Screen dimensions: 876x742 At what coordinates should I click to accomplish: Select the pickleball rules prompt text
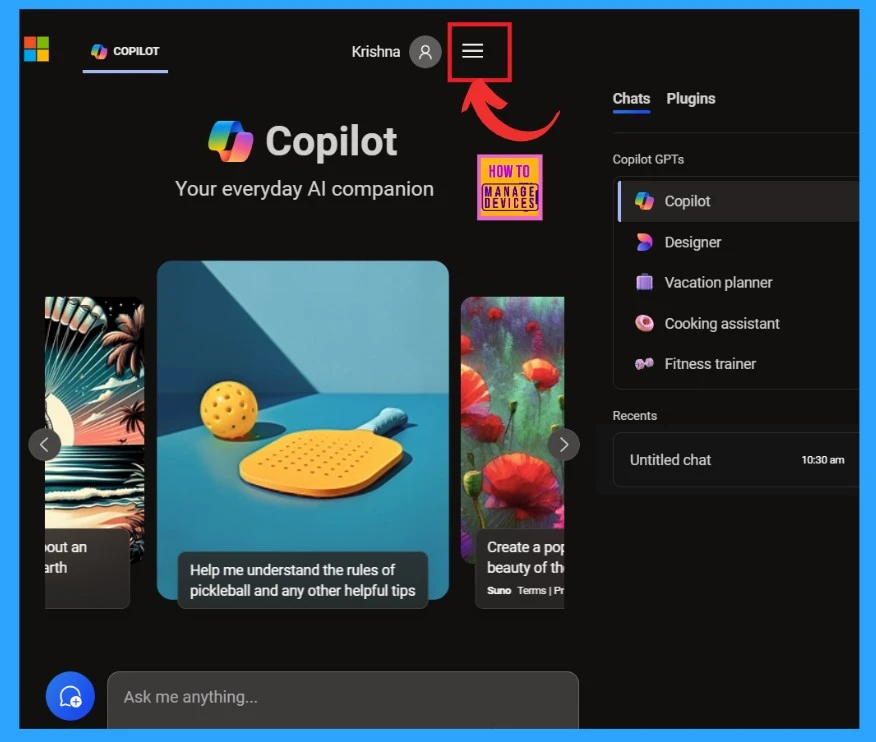pos(303,580)
